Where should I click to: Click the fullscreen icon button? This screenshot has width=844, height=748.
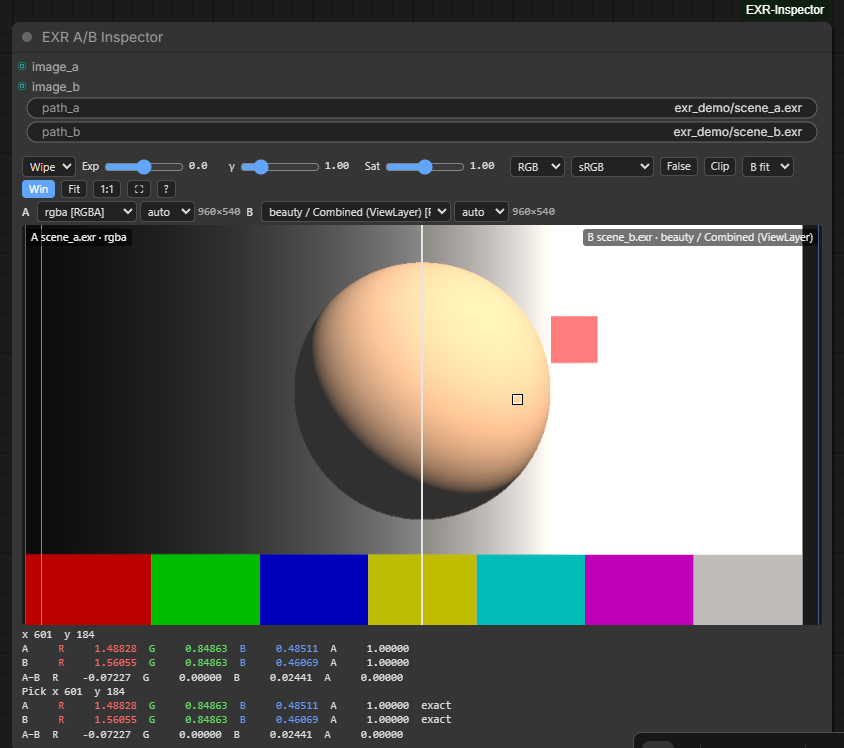click(x=139, y=189)
